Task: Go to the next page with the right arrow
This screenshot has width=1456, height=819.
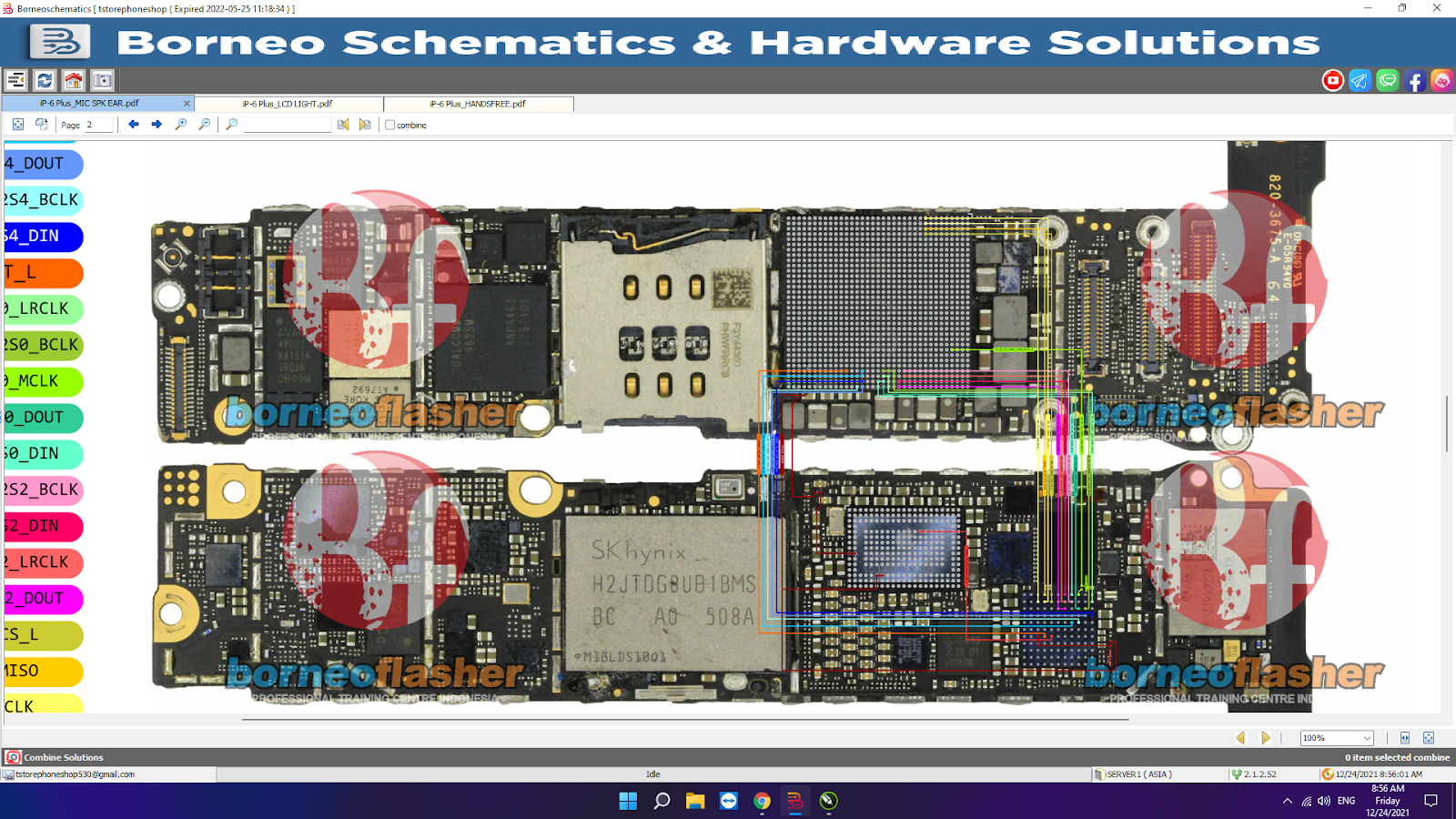Action: click(157, 125)
